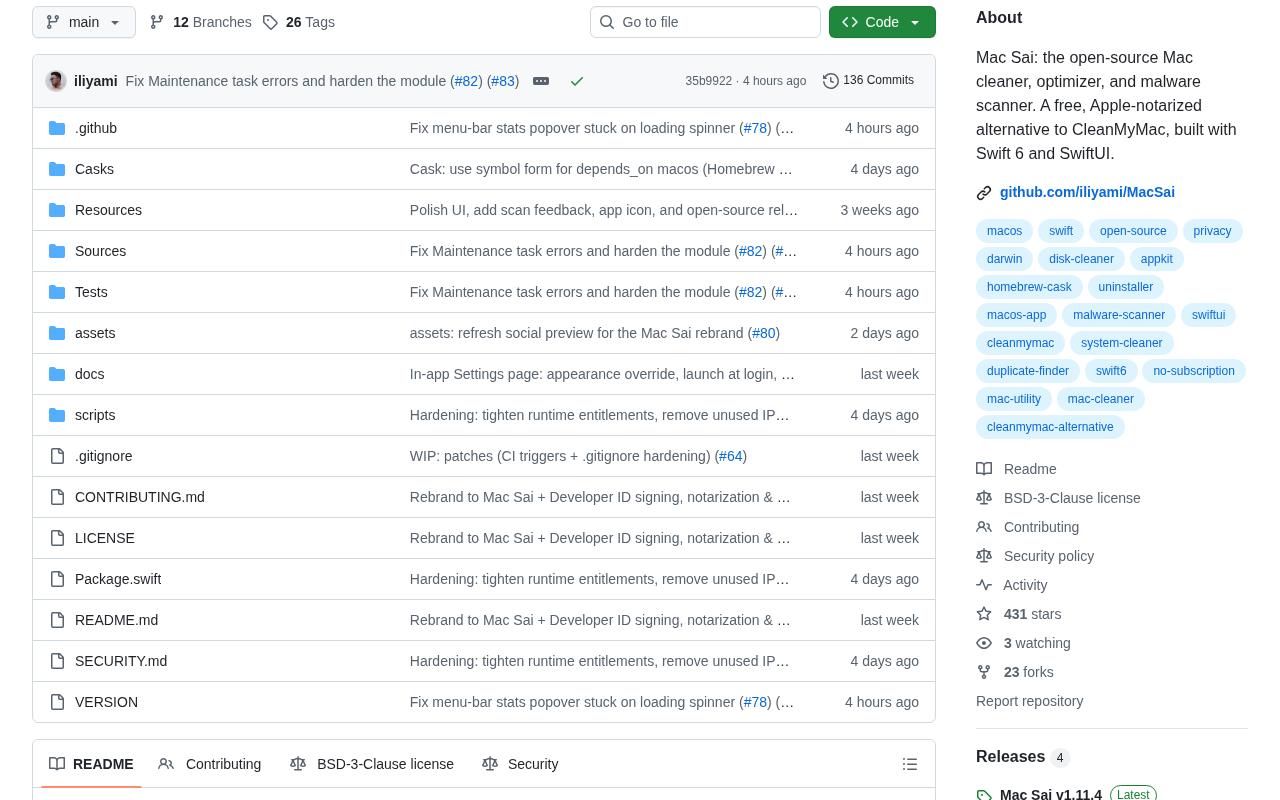Expand the commit message ellipsis button
1280x800 pixels.
pos(541,81)
